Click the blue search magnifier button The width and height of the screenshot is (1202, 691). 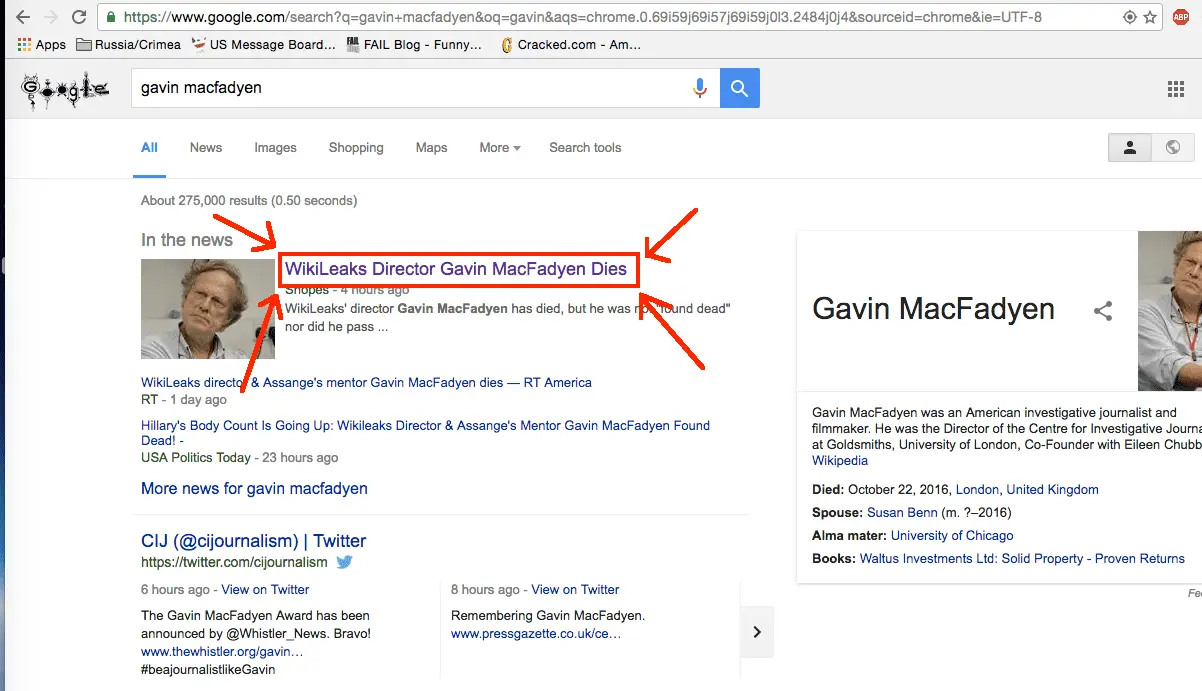tap(739, 88)
